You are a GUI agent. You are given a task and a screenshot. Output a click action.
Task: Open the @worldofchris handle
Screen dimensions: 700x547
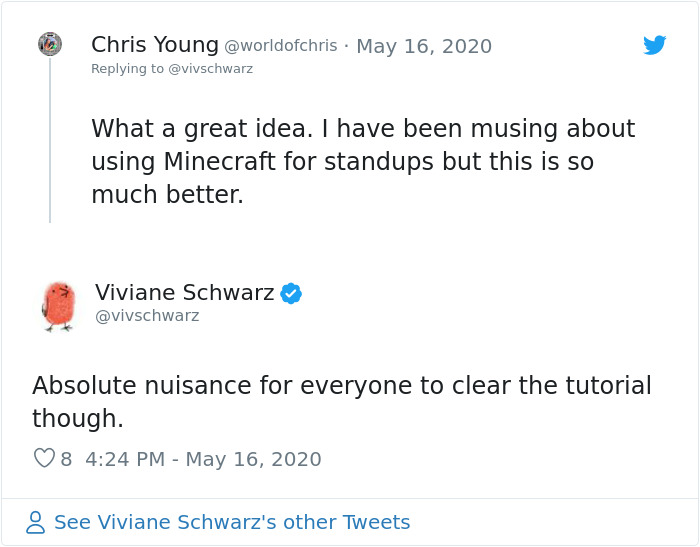280,46
